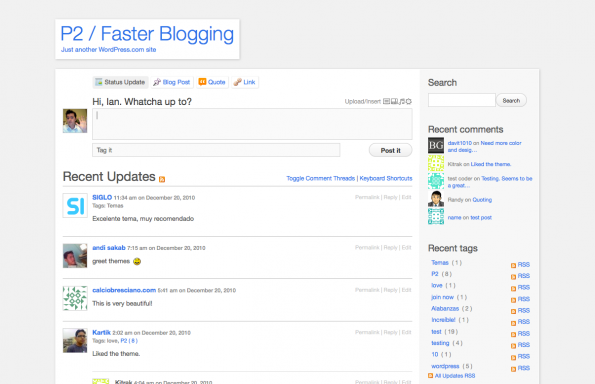
Task: Click SIGLO's avatar icon
Action: click(75, 206)
